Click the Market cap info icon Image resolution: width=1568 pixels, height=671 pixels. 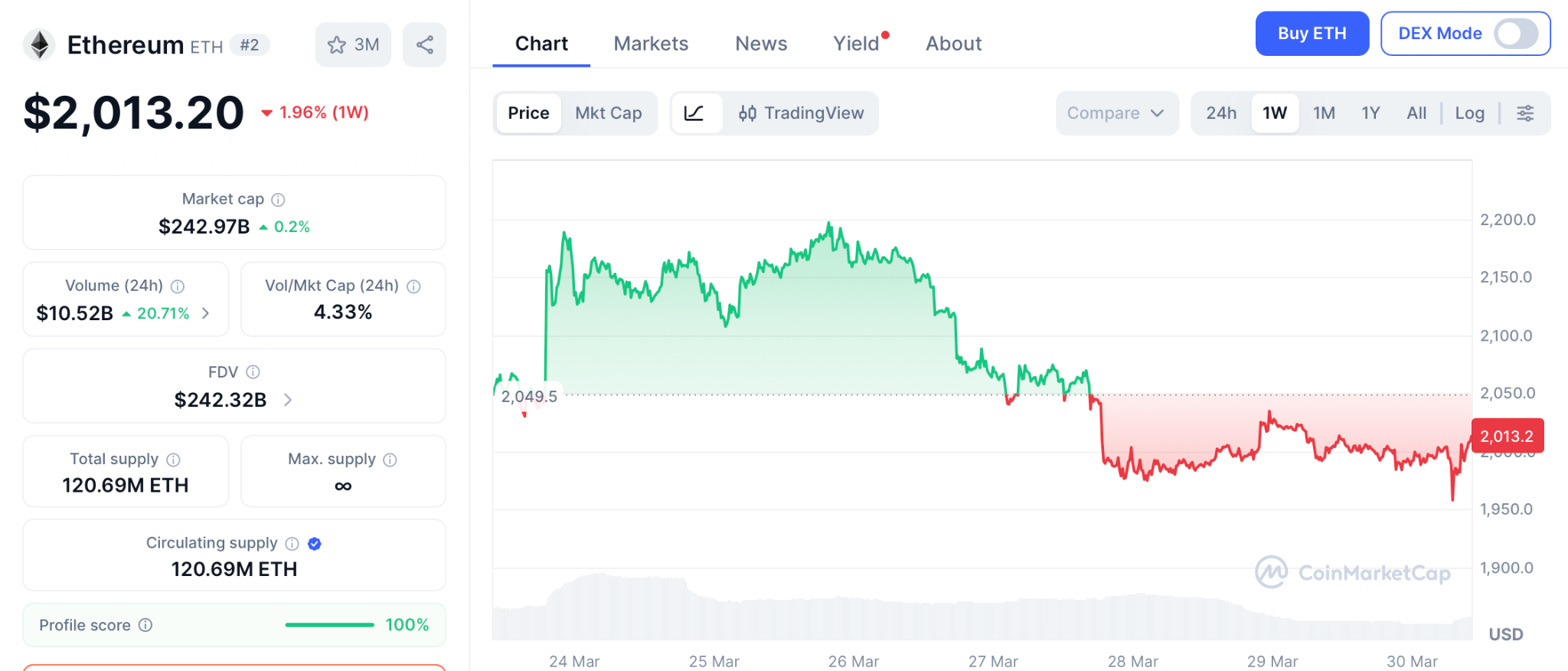coord(279,200)
